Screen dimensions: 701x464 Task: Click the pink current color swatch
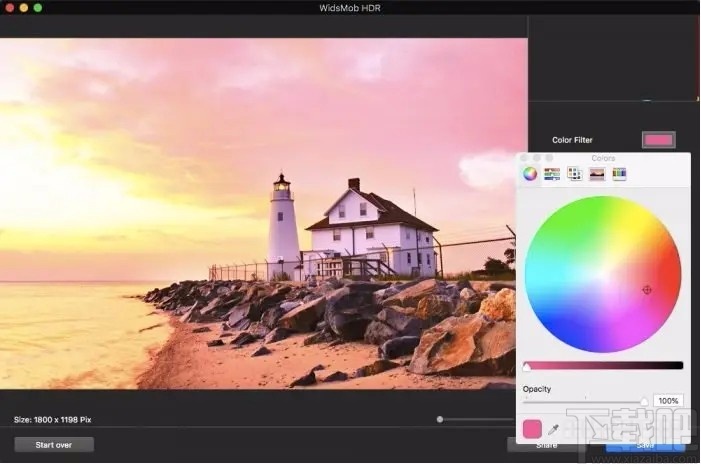pos(532,429)
